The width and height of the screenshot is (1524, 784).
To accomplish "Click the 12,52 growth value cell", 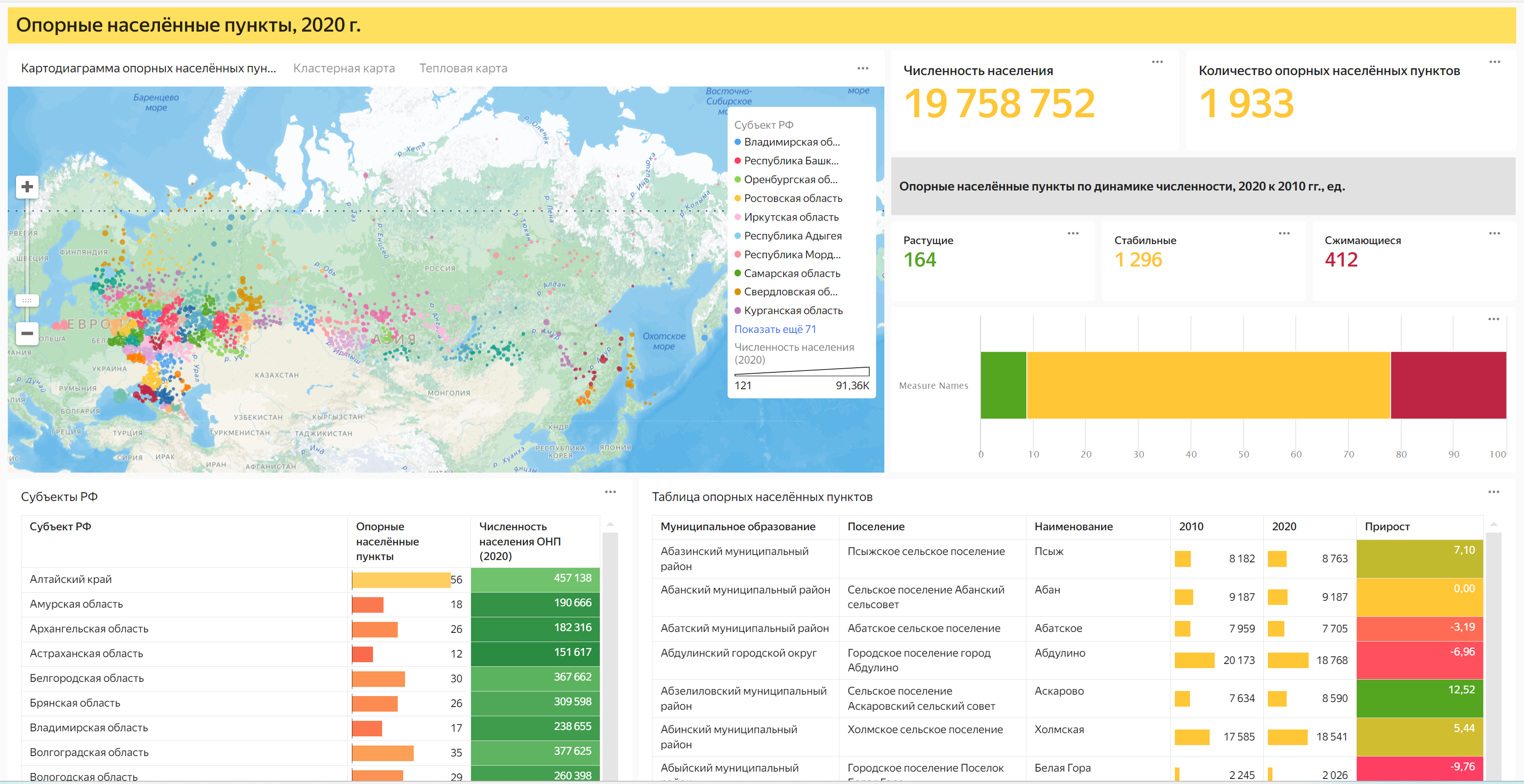I will [x=1419, y=698].
